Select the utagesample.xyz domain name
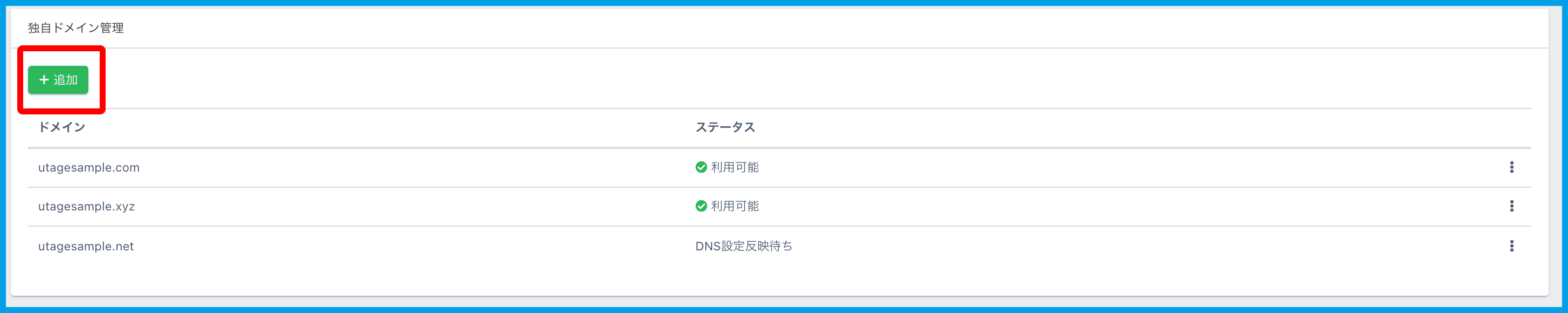 86,207
